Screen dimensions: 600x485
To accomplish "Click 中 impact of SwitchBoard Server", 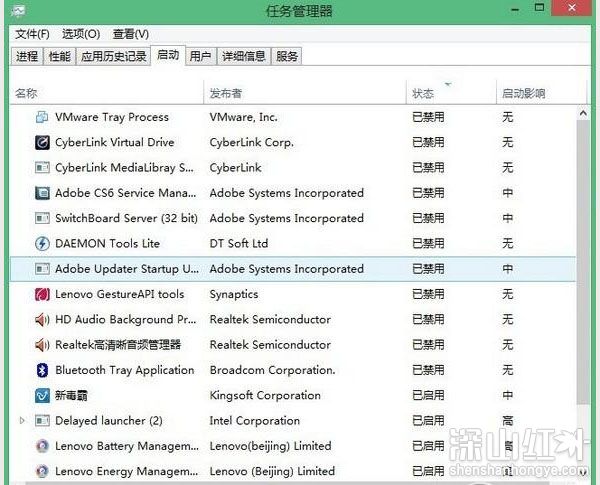I will pos(508,218).
